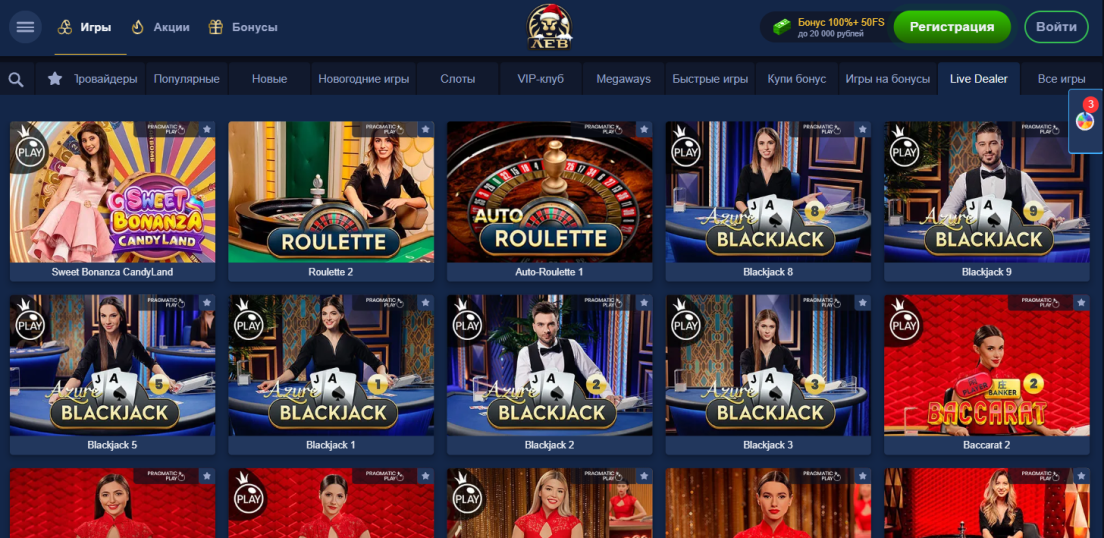The height and width of the screenshot is (538, 1104).
Task: Open the Игры menu item
Action: (x=84, y=27)
